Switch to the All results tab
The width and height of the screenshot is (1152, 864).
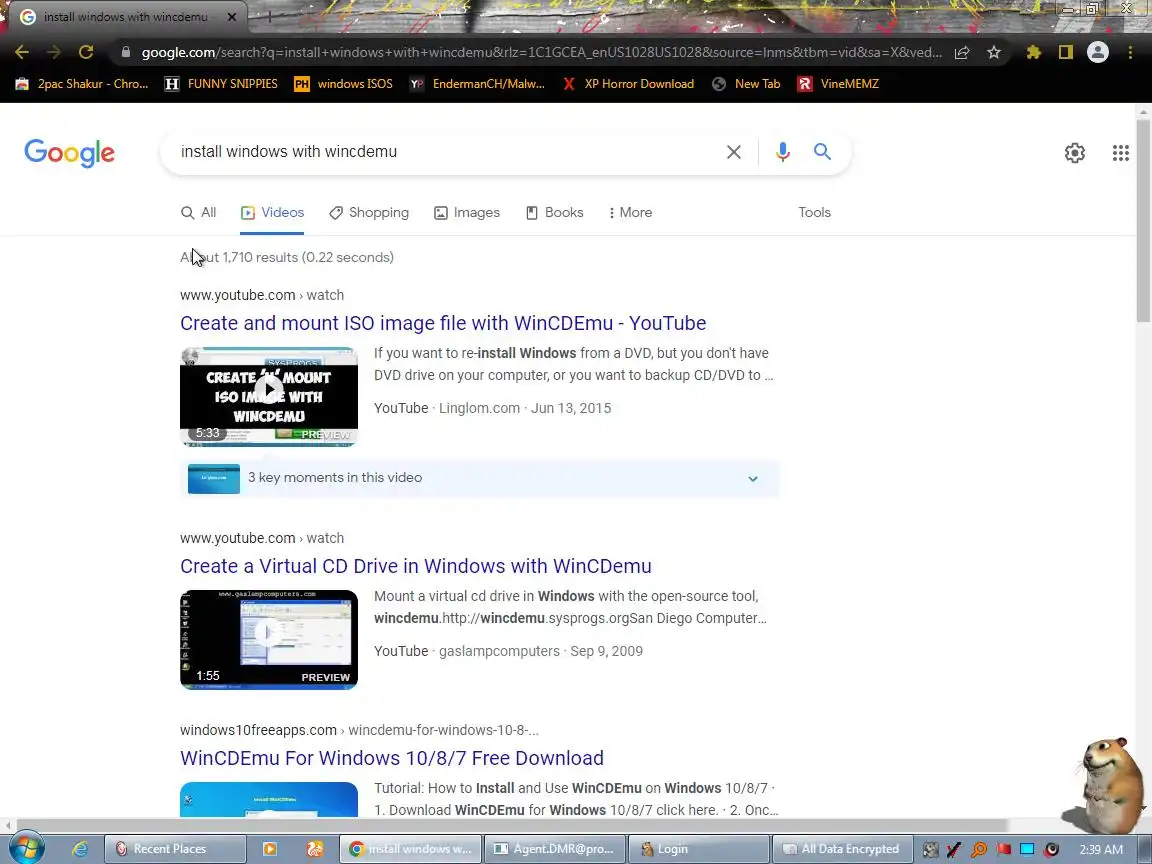198,212
